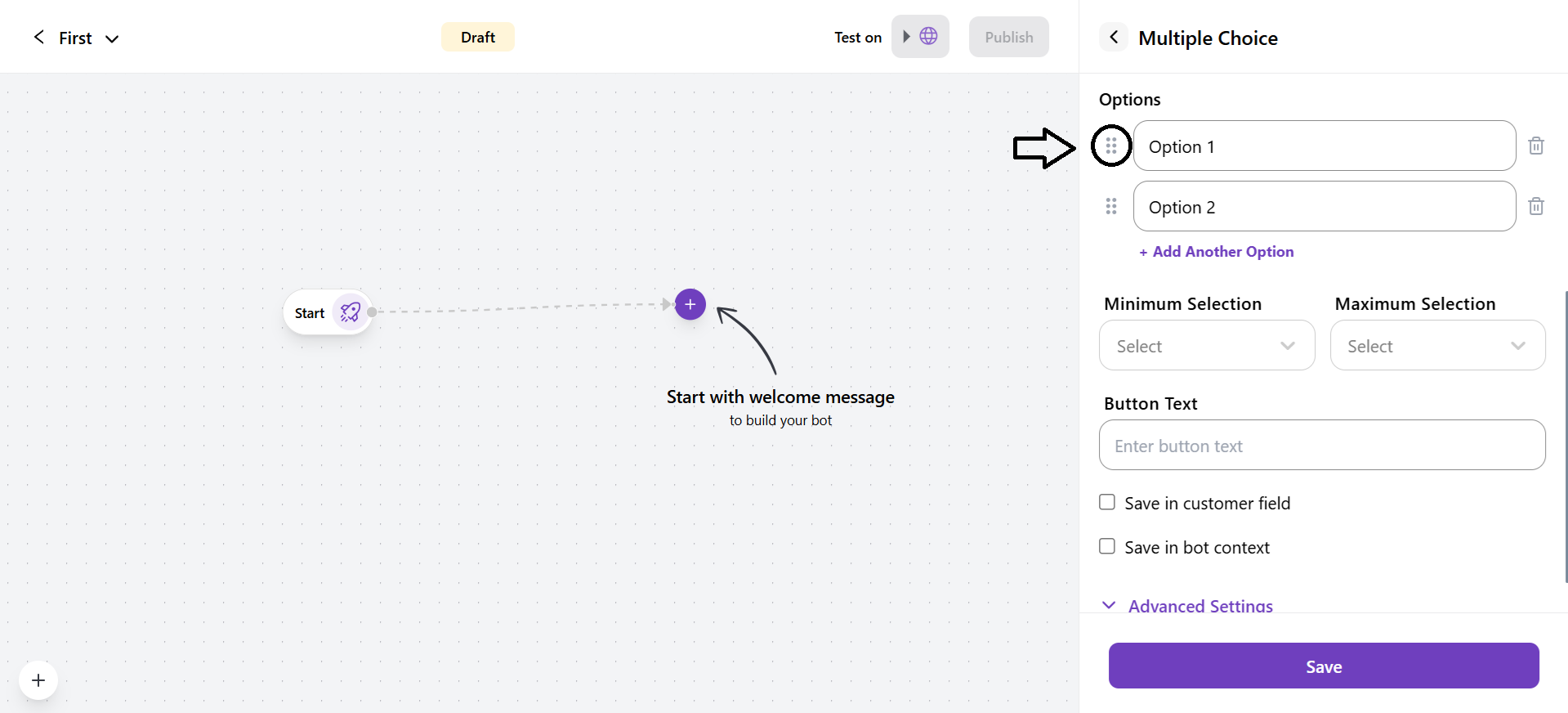The width and height of the screenshot is (1568, 713).
Task: Click the drag handle beside Option 1
Action: (1111, 146)
